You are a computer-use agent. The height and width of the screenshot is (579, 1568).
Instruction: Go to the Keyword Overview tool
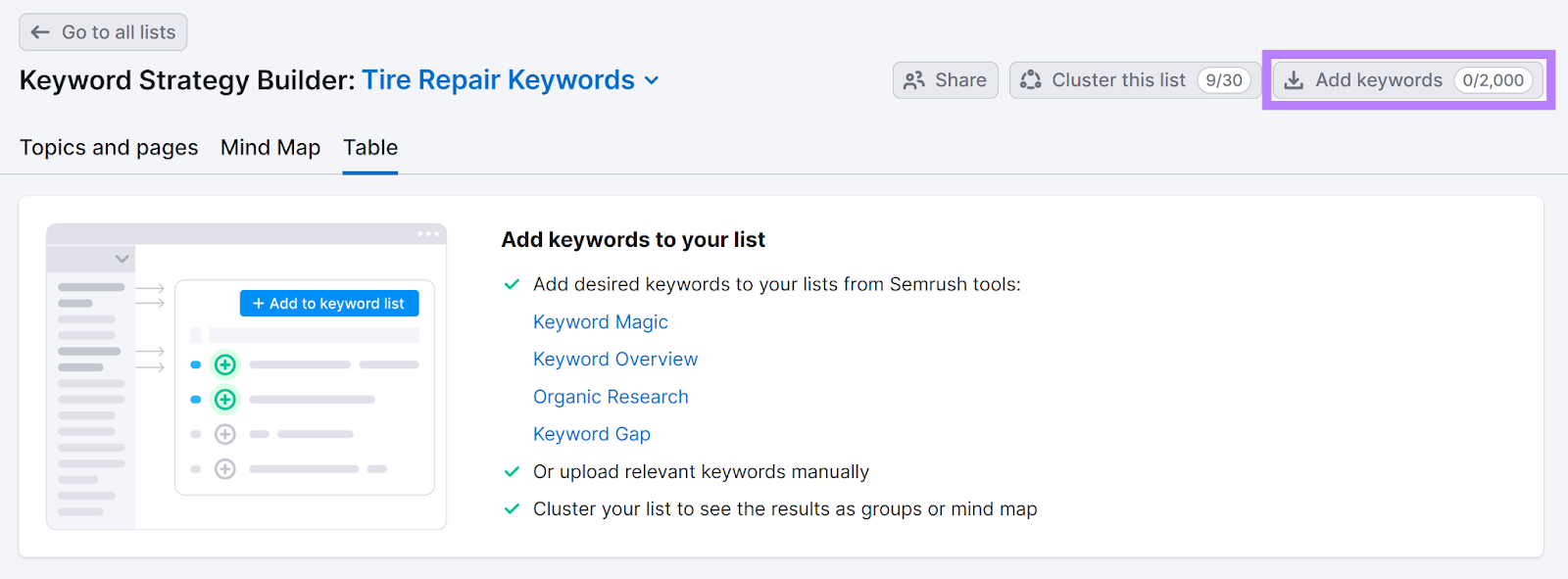(614, 360)
